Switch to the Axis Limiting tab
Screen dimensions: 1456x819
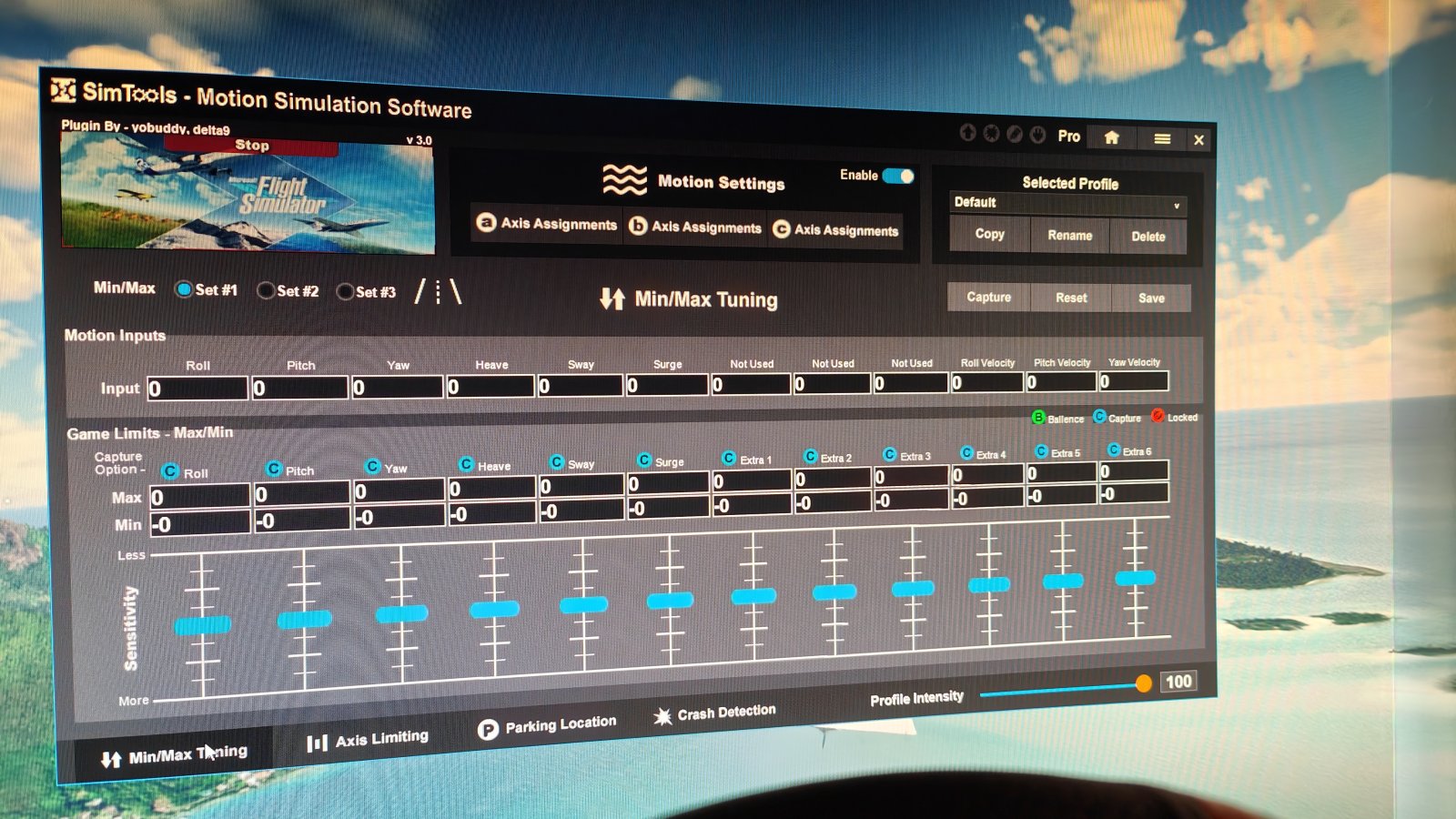pos(367,741)
